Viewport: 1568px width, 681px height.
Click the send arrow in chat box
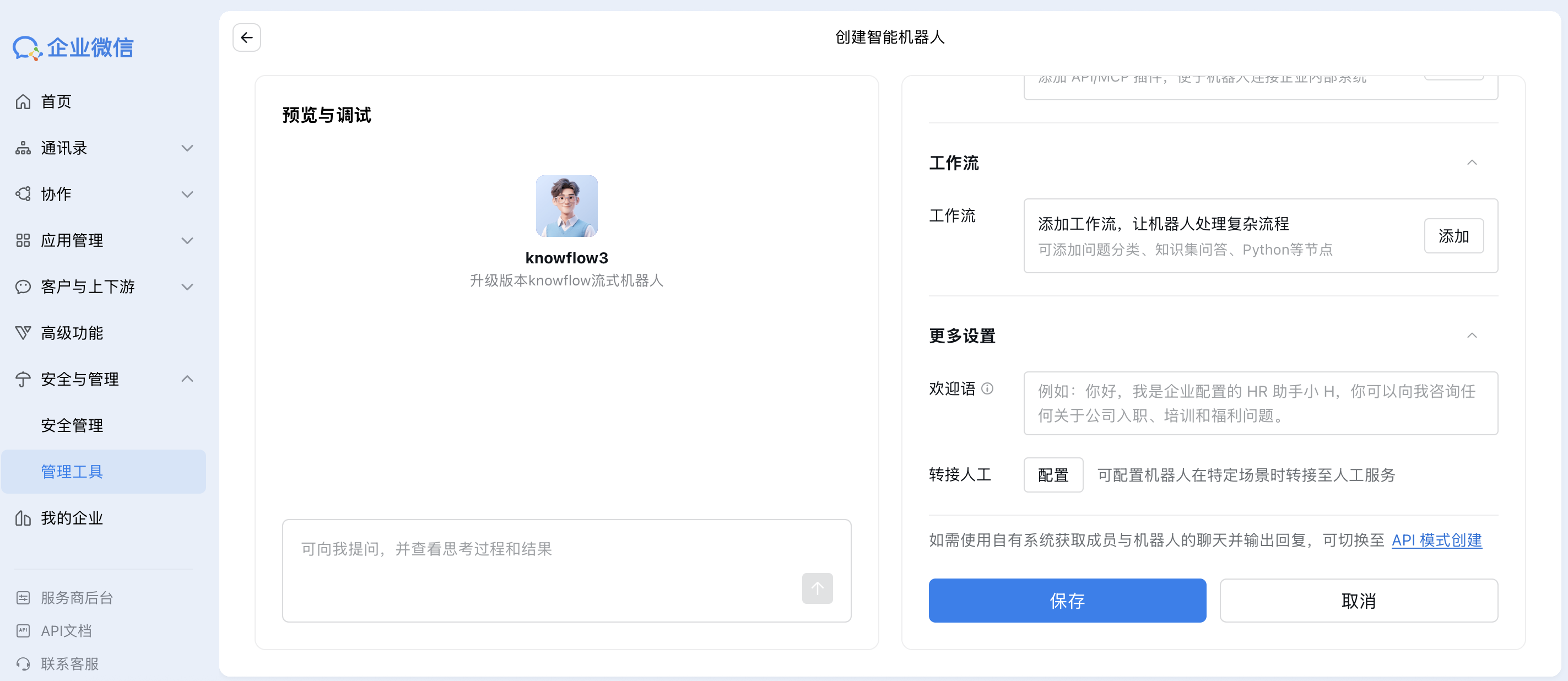pos(817,588)
